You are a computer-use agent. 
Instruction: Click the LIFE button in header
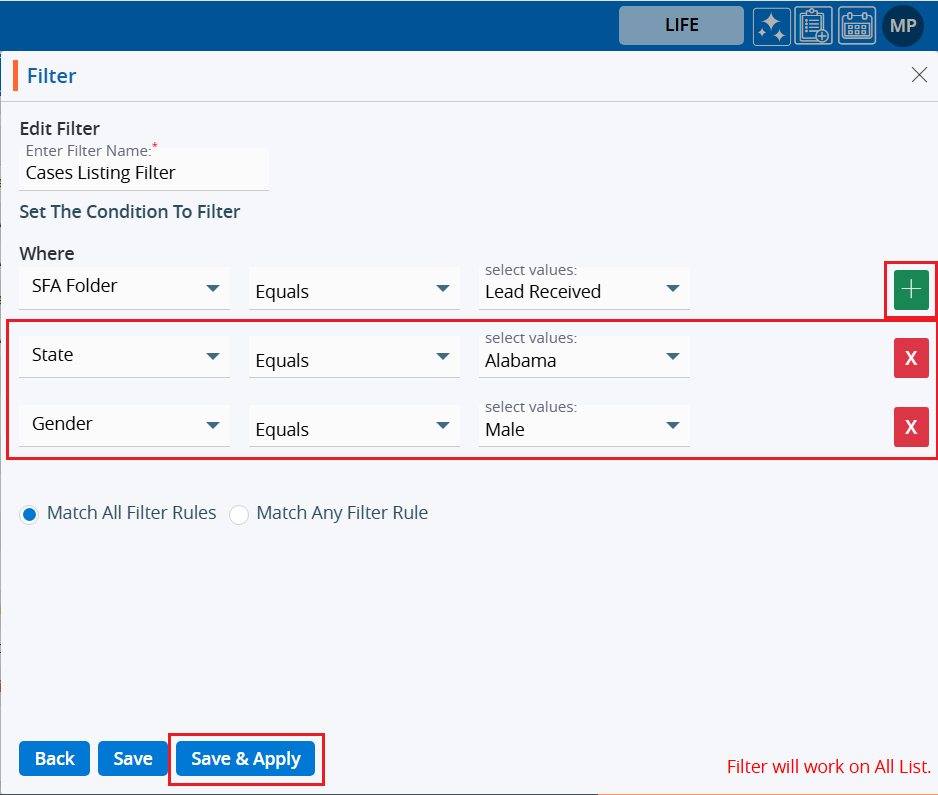(x=681, y=26)
